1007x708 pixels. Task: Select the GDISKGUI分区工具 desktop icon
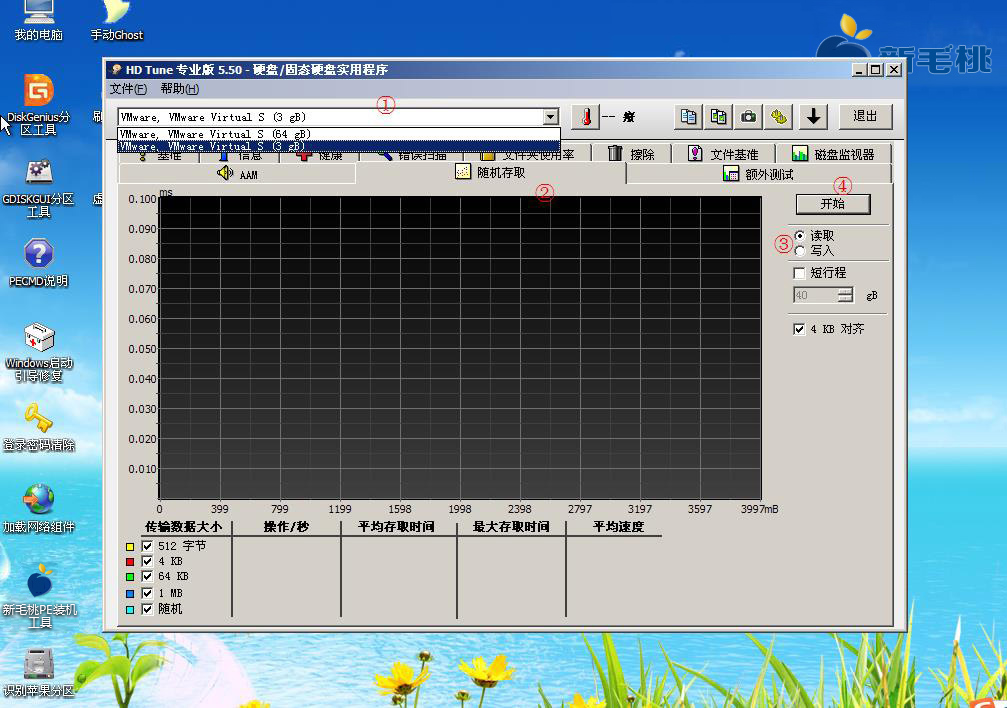pos(39,188)
